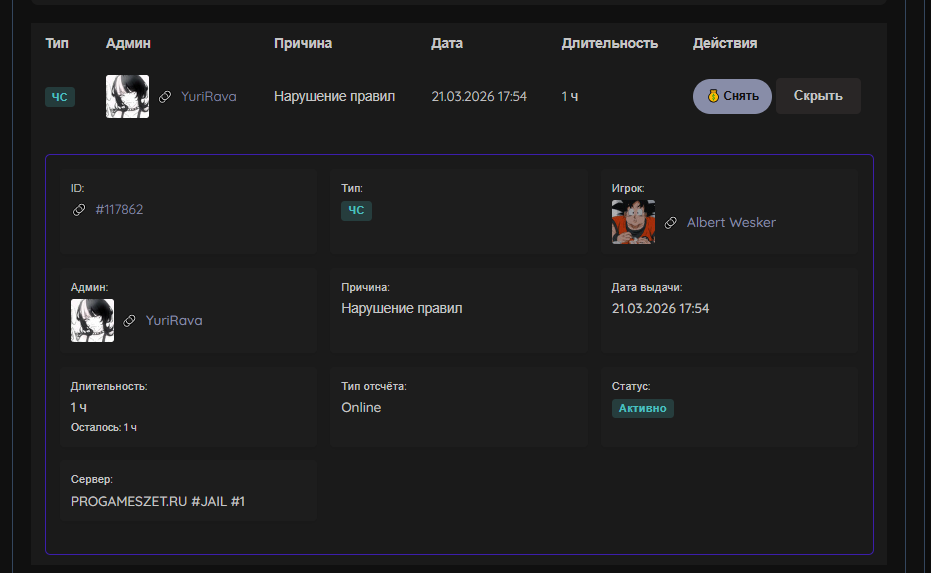
Task: Click the Причина column header
Action: click(x=303, y=44)
